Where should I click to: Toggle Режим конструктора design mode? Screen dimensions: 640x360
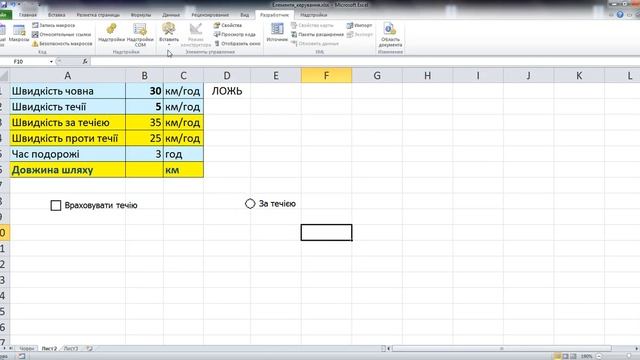click(196, 35)
